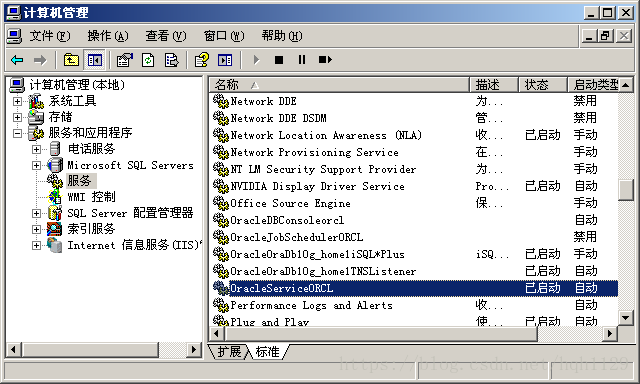
Task: Click the services list vertical scrollbar thumb
Action: [626, 190]
